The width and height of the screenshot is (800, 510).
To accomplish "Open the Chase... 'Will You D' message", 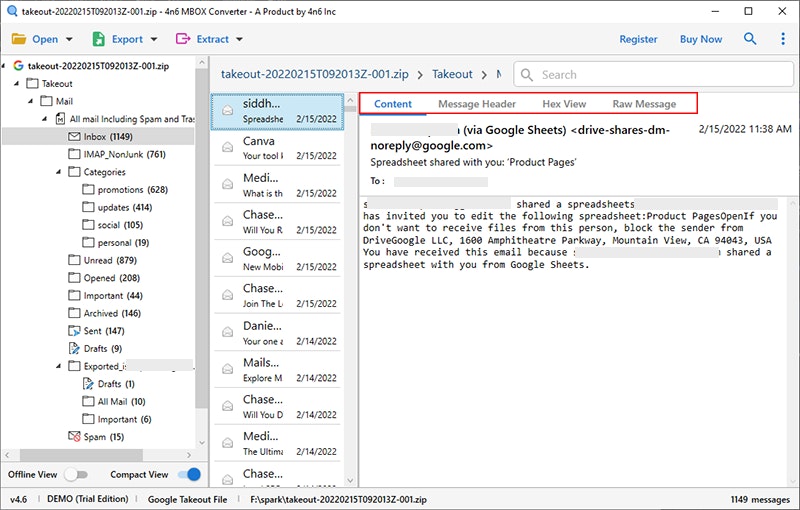I will click(277, 406).
